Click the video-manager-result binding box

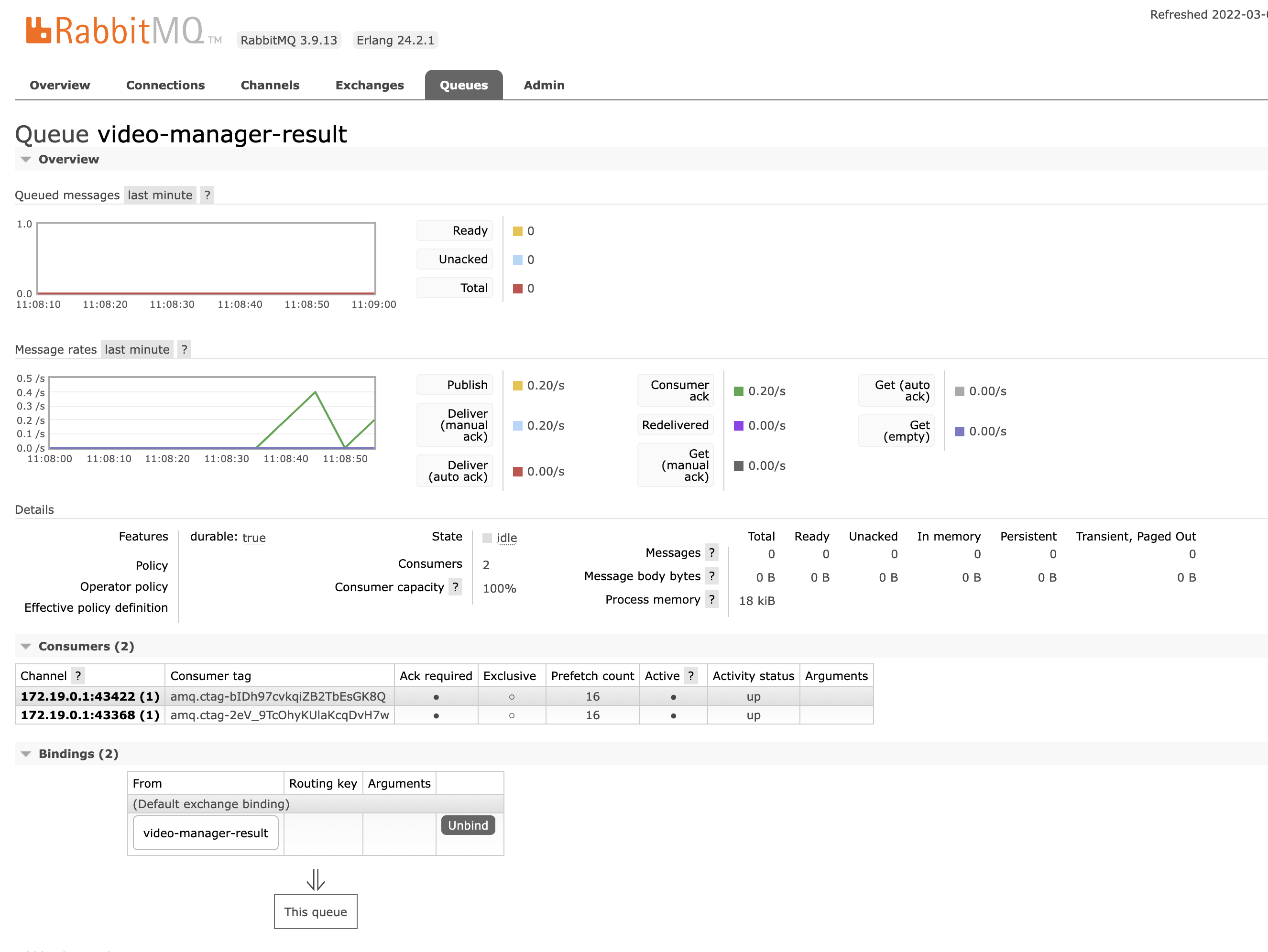click(x=206, y=833)
